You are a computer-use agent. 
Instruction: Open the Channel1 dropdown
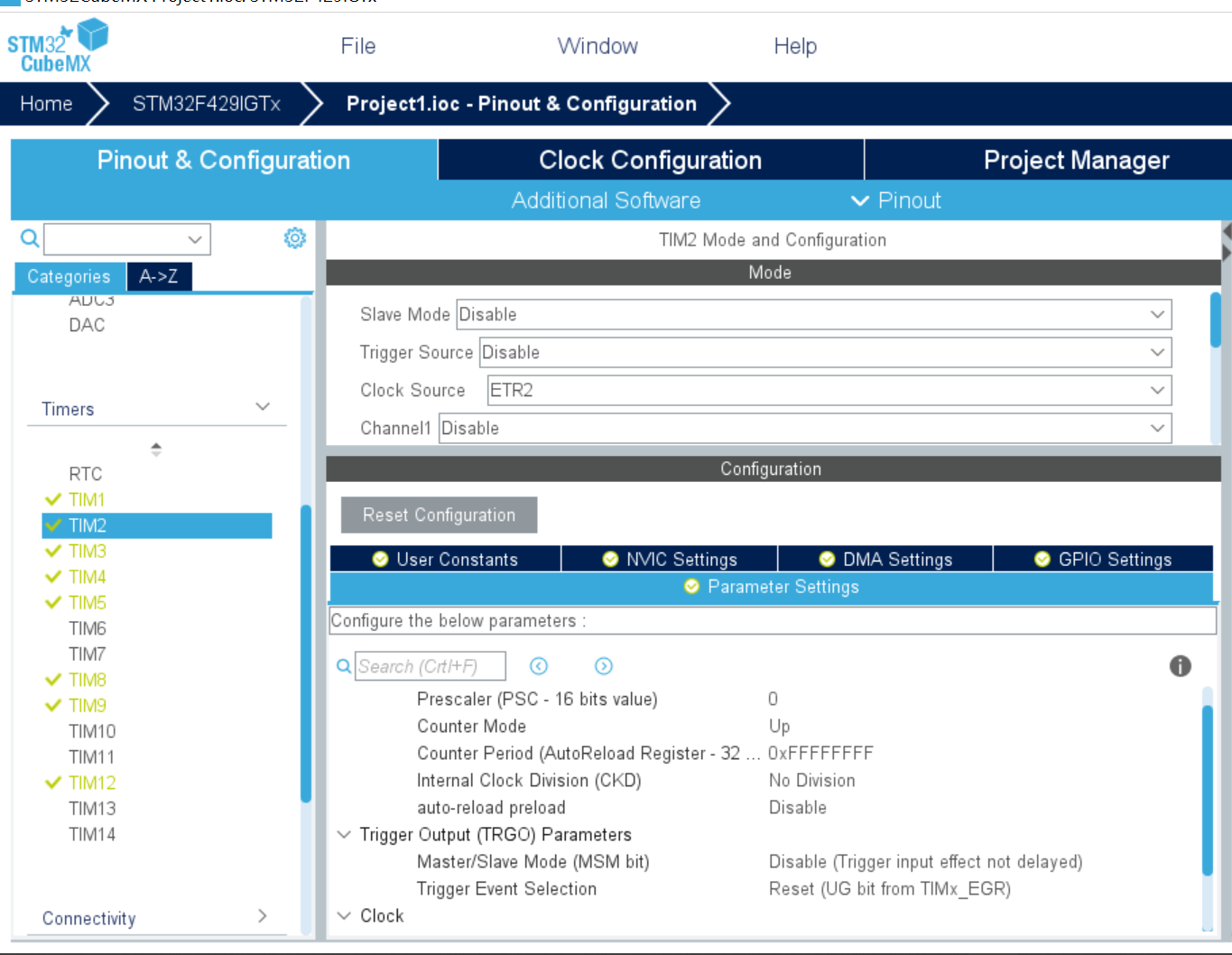[805, 428]
